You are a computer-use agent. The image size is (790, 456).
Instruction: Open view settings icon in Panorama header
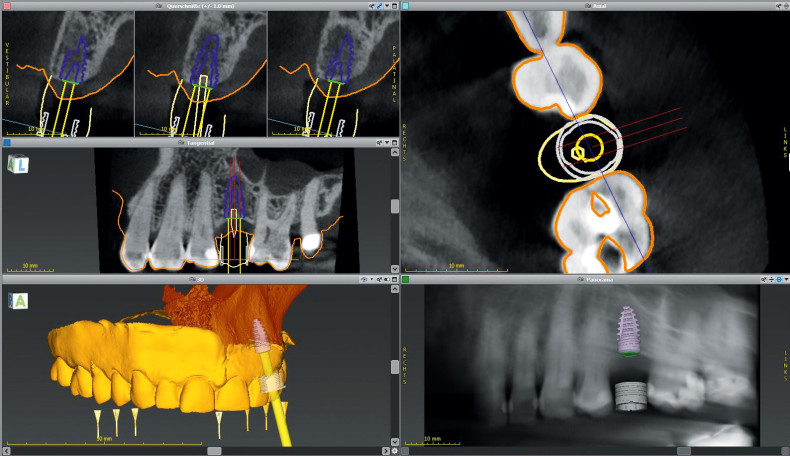pyautogui.click(x=764, y=279)
